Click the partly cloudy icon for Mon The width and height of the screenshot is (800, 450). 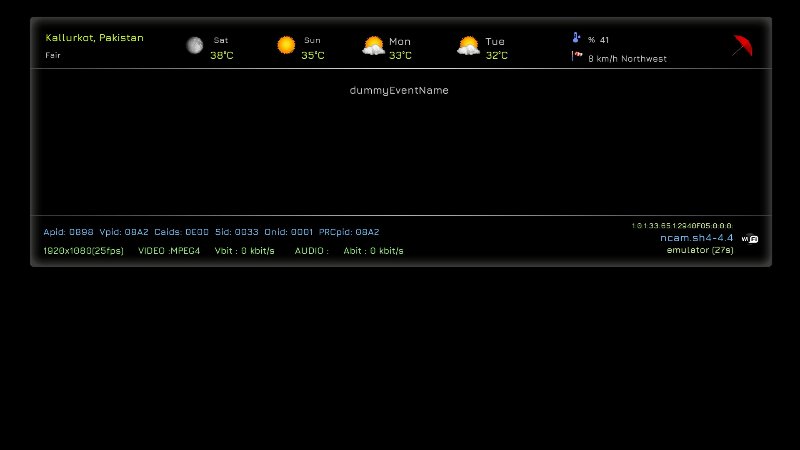[373, 46]
